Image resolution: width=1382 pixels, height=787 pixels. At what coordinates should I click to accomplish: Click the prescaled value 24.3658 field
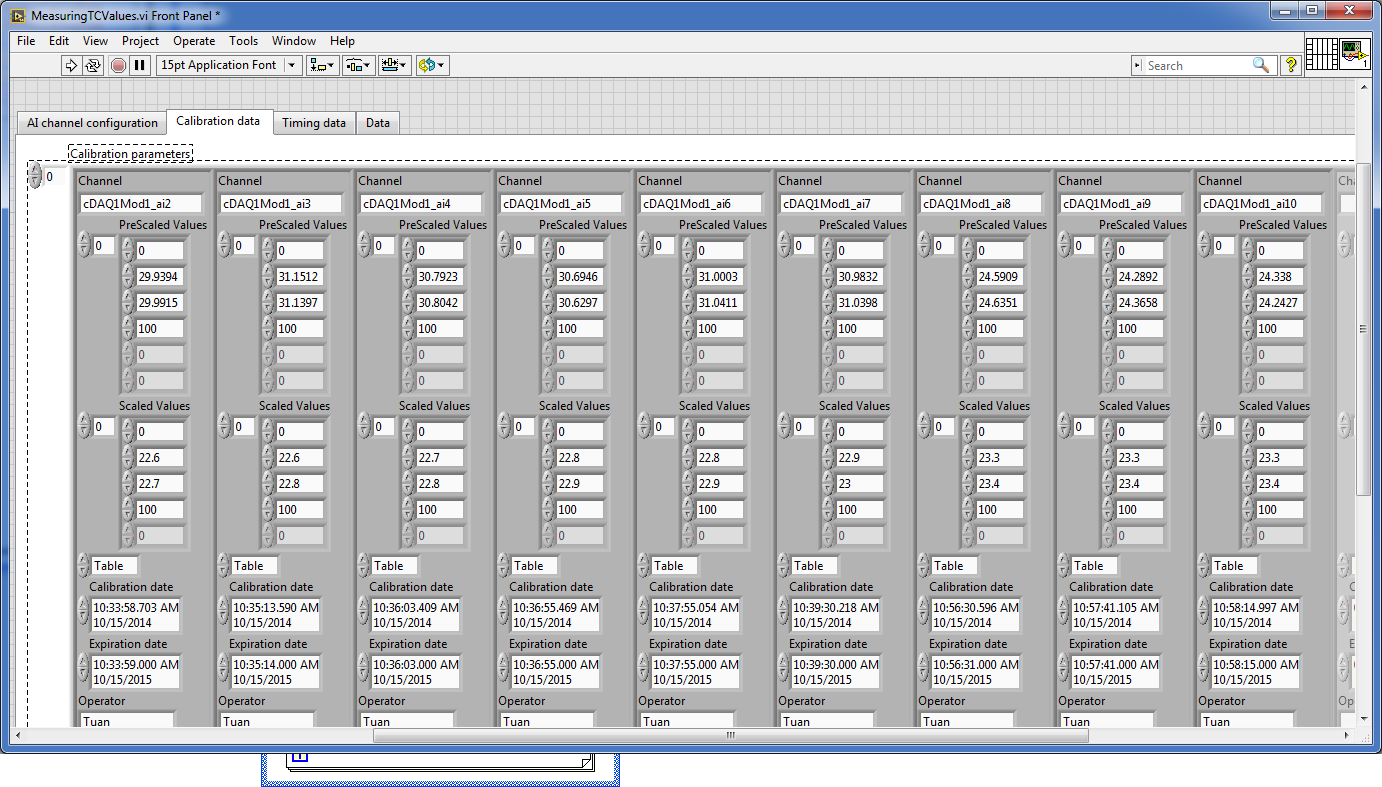pyautogui.click(x=1140, y=303)
